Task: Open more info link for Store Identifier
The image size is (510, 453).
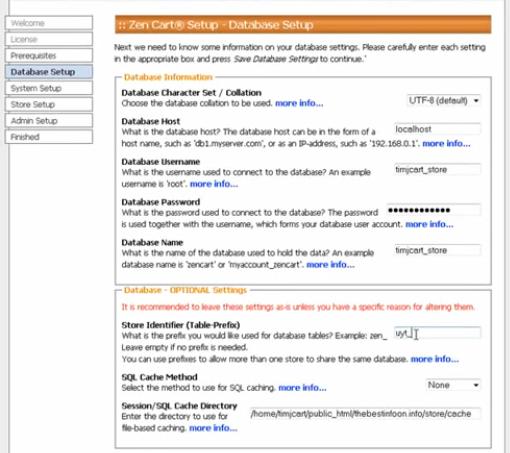Action: pyautogui.click(x=435, y=359)
